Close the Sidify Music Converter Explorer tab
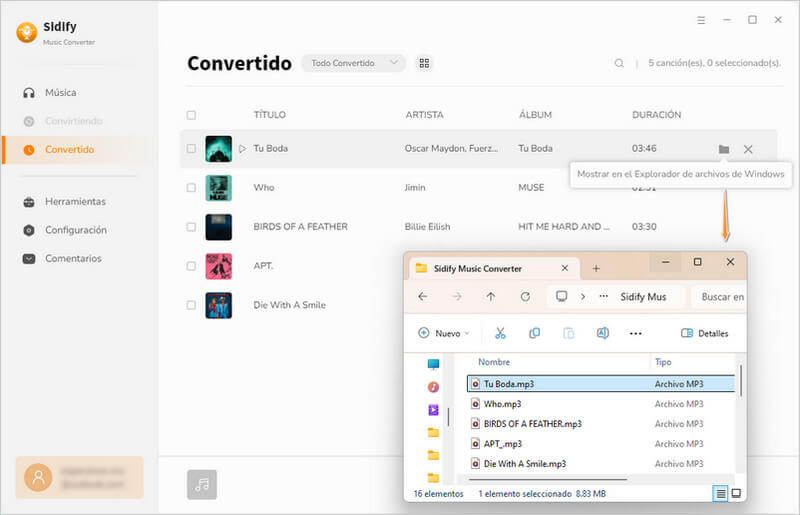Screen dimensions: 800x515 [565, 268]
